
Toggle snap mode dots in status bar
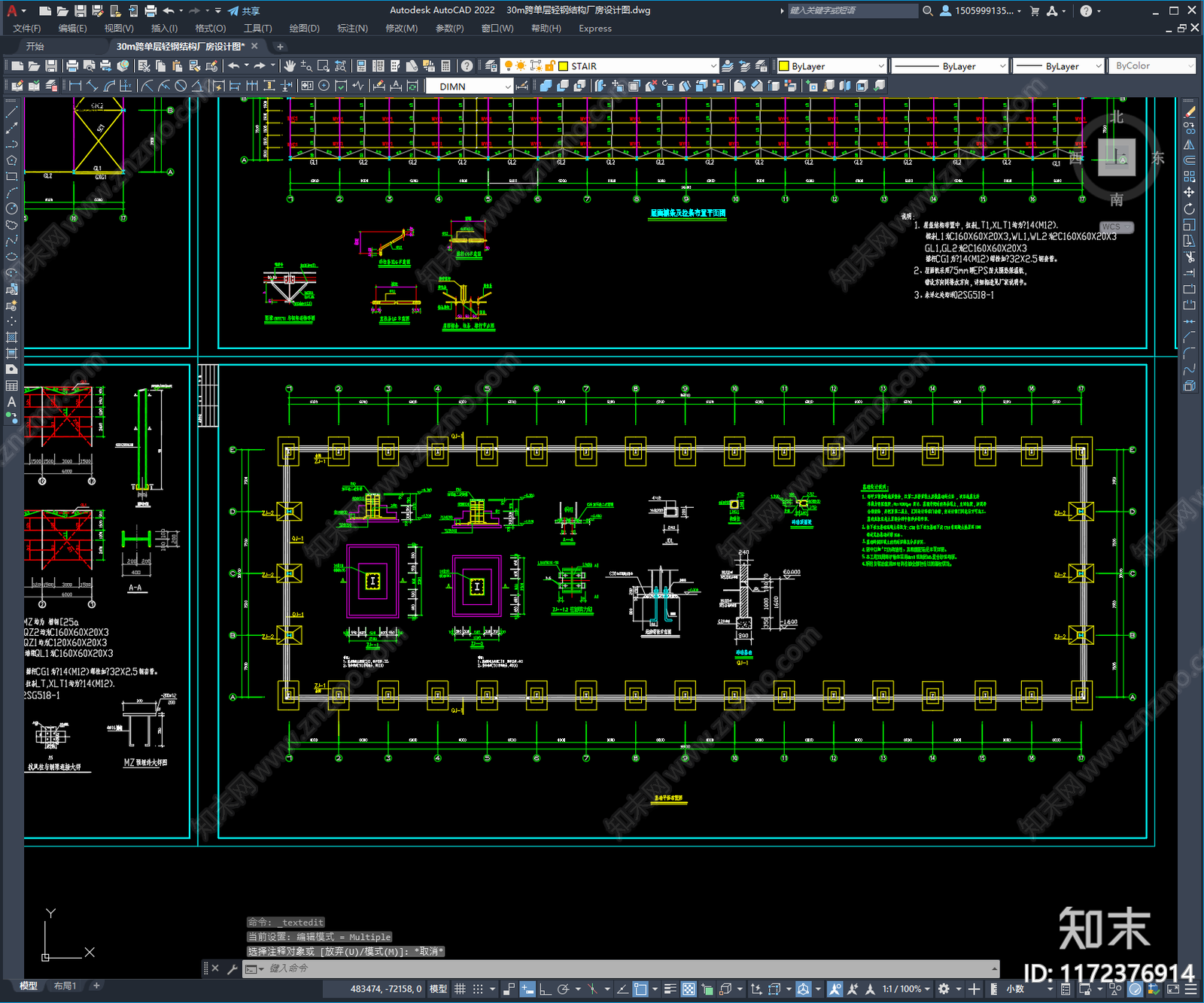[478, 989]
